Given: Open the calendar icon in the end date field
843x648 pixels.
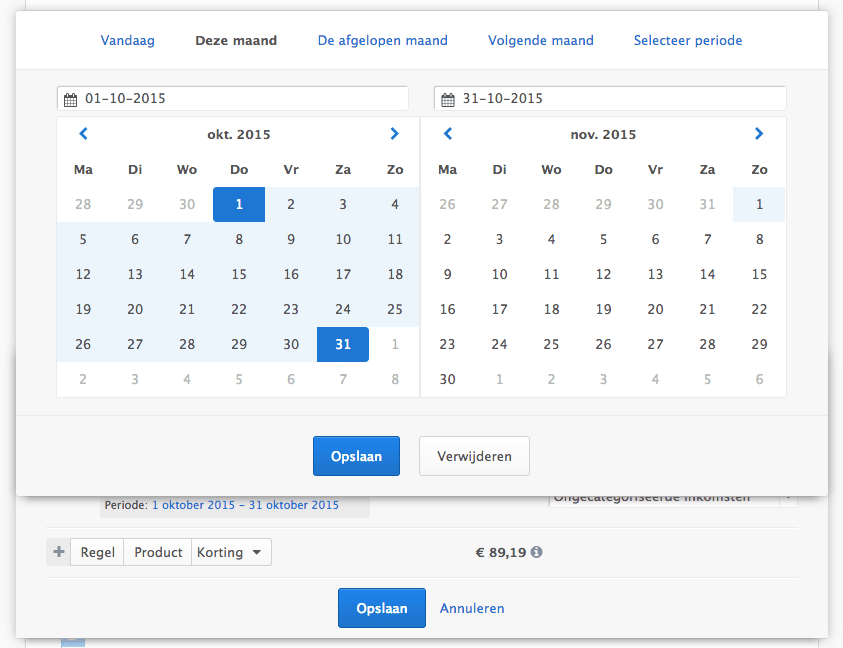Looking at the screenshot, I should [x=446, y=98].
